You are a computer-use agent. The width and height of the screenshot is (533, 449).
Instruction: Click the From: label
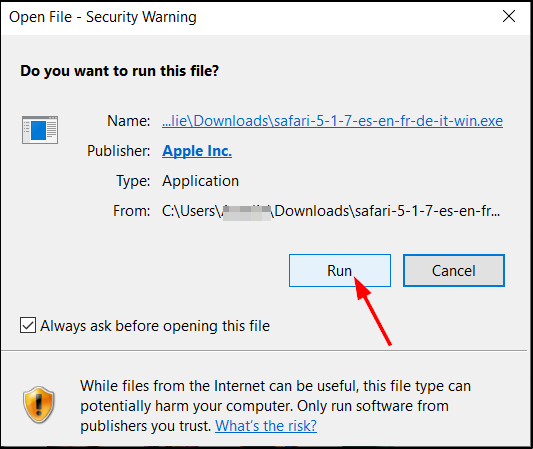pos(132,211)
